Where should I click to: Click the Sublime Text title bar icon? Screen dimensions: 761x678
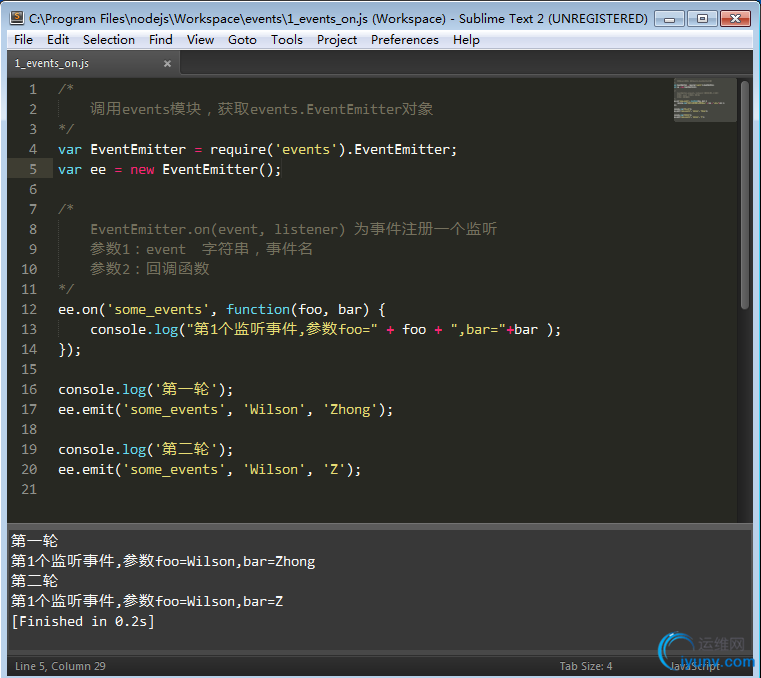point(17,18)
